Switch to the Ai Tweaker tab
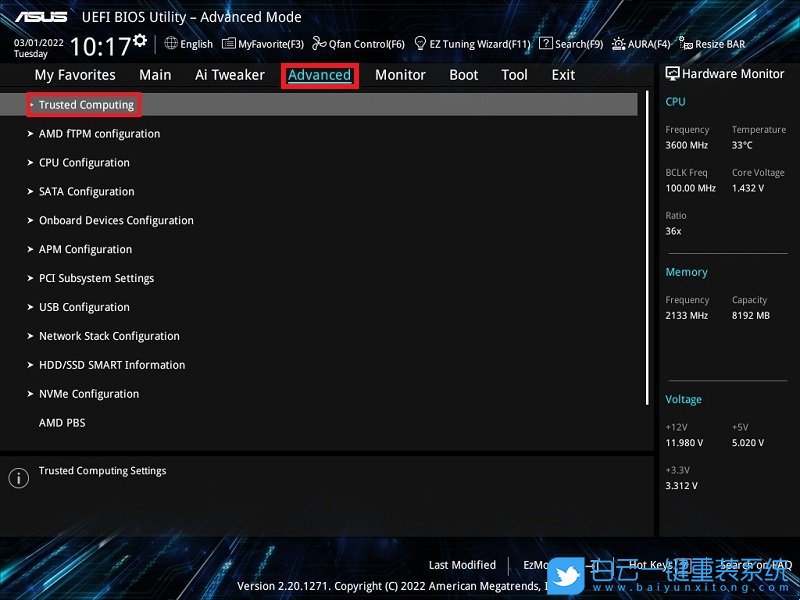 [x=229, y=74]
